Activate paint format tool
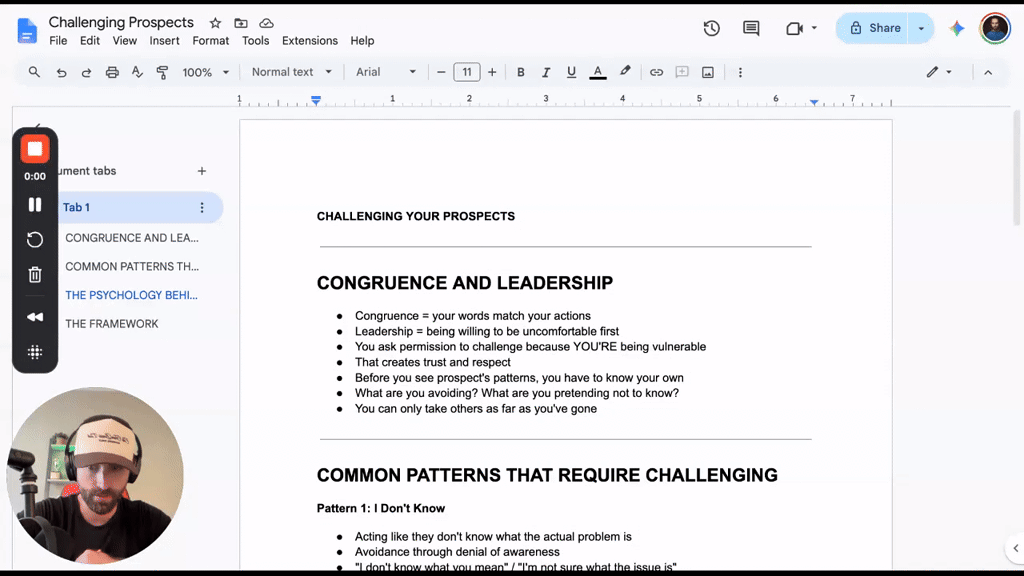The width and height of the screenshot is (1024, 576). 162,72
